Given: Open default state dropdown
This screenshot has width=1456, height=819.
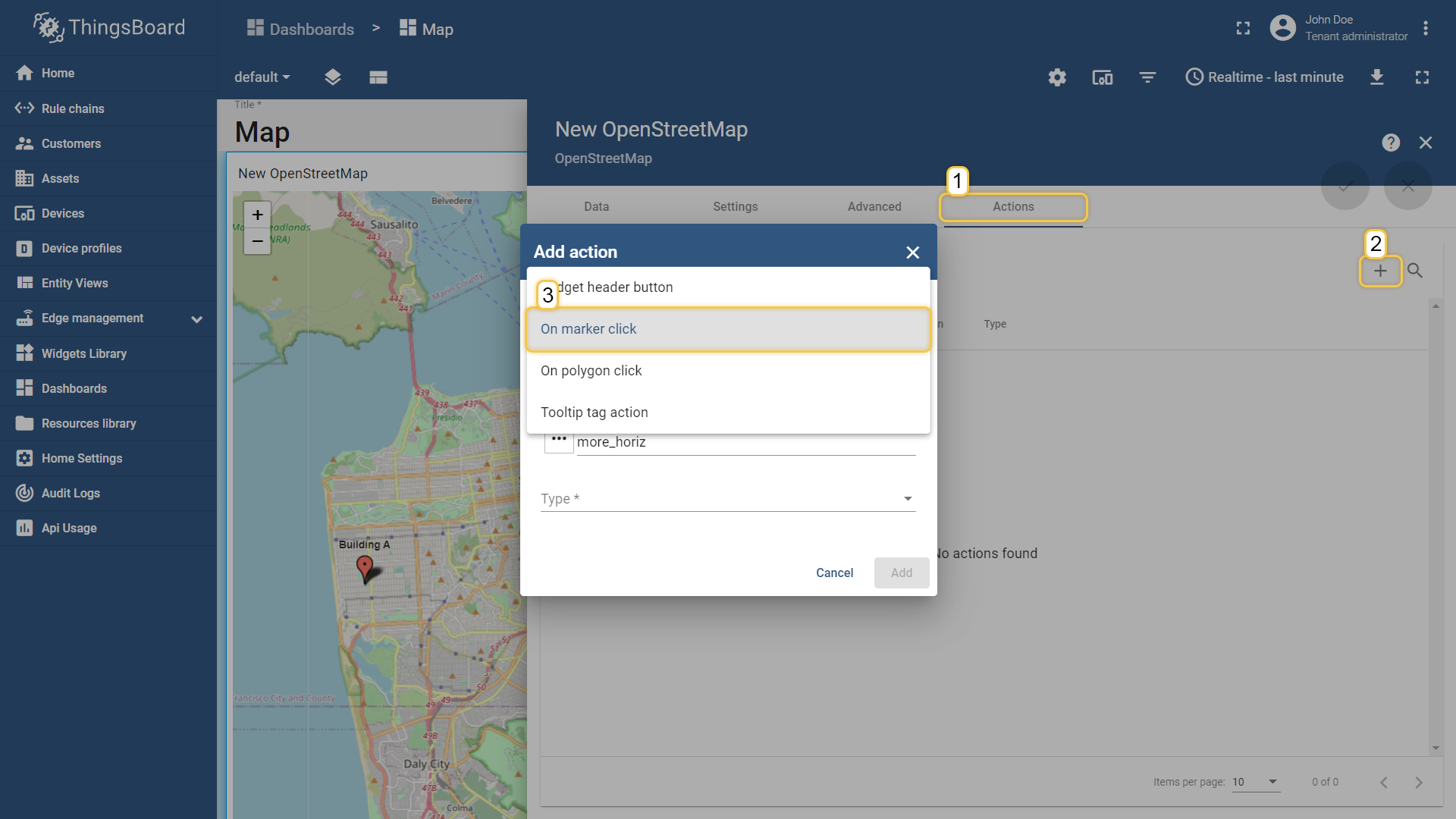Looking at the screenshot, I should pos(262,77).
